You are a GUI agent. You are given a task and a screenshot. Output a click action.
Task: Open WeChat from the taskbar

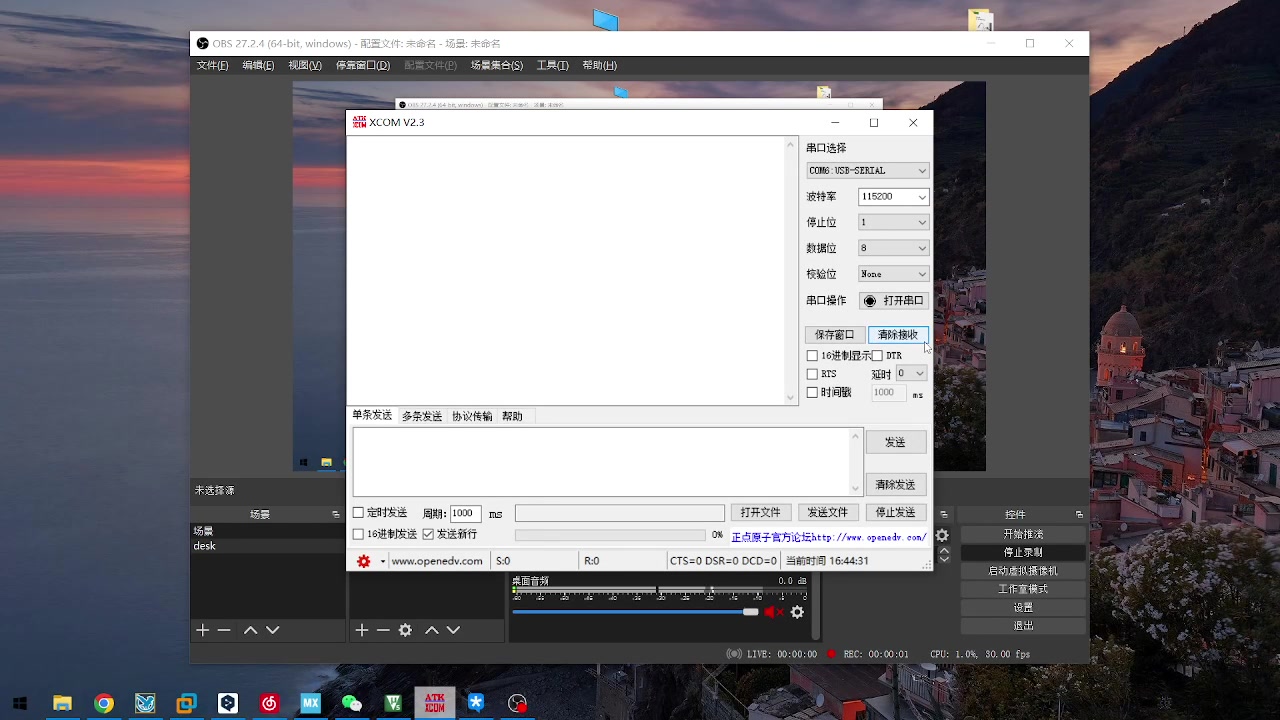coord(351,703)
